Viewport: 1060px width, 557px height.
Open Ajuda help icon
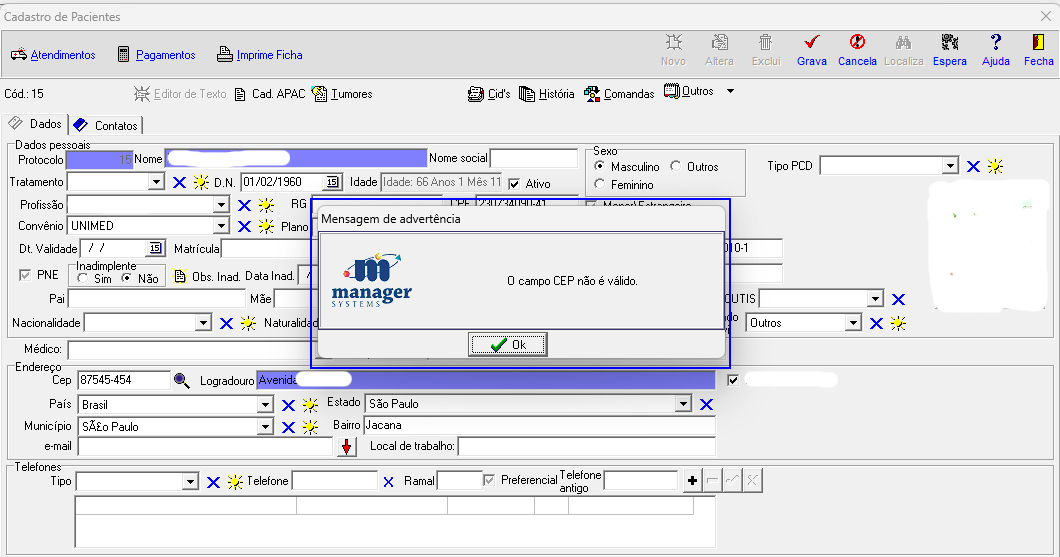point(995,43)
